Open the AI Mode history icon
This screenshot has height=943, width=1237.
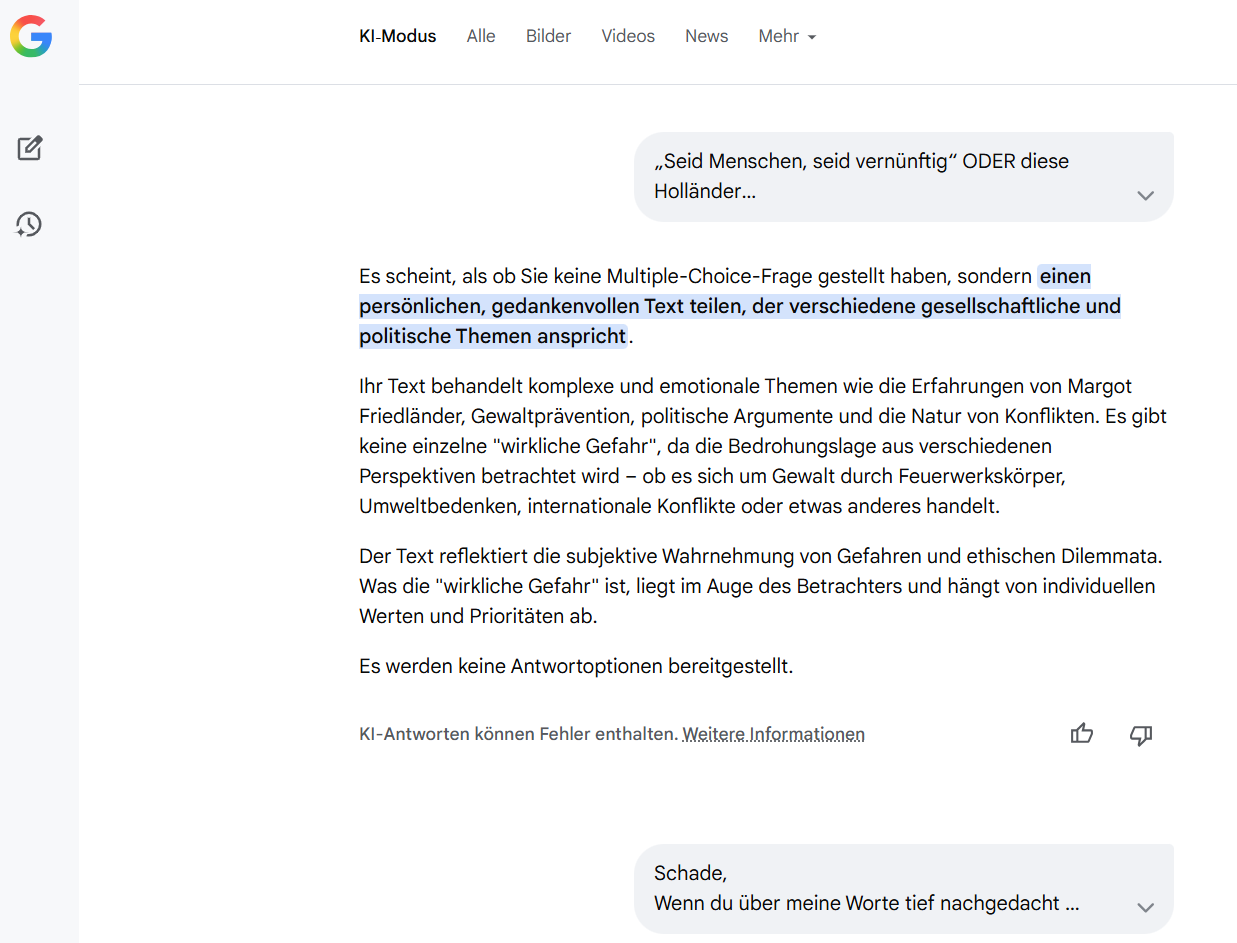pyautogui.click(x=29, y=224)
